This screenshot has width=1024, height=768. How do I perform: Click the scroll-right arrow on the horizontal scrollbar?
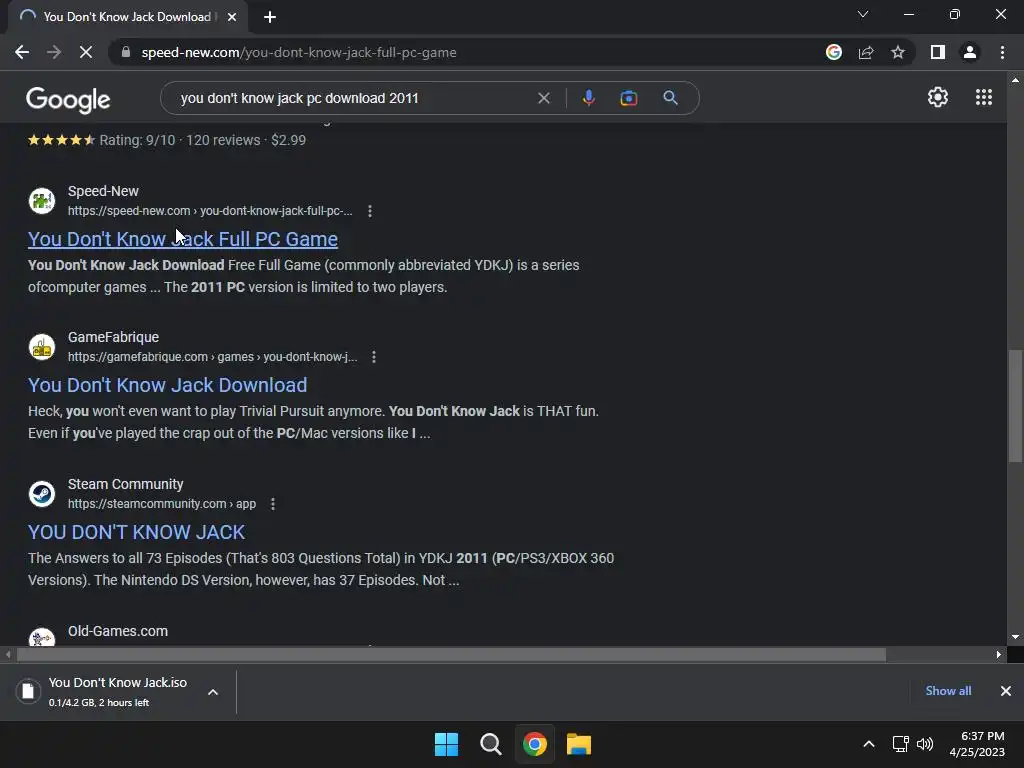click(x=999, y=654)
